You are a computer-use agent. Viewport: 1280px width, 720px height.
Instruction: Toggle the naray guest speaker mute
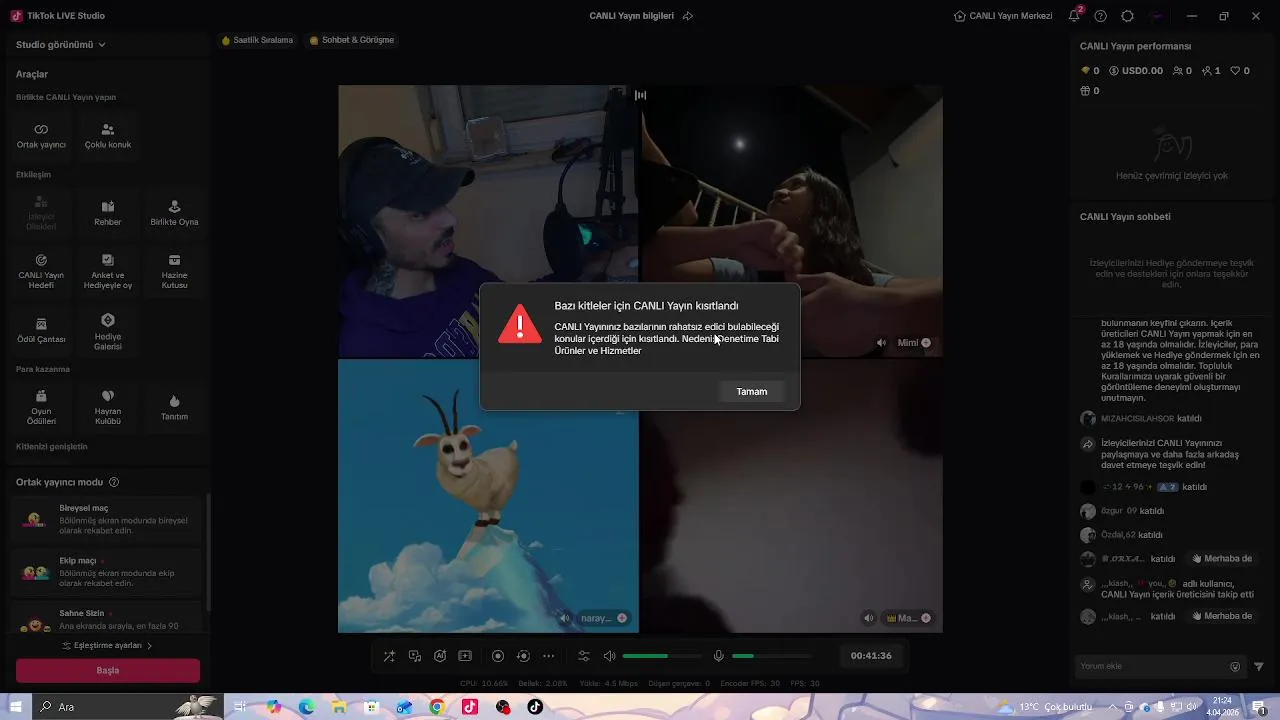tap(565, 618)
